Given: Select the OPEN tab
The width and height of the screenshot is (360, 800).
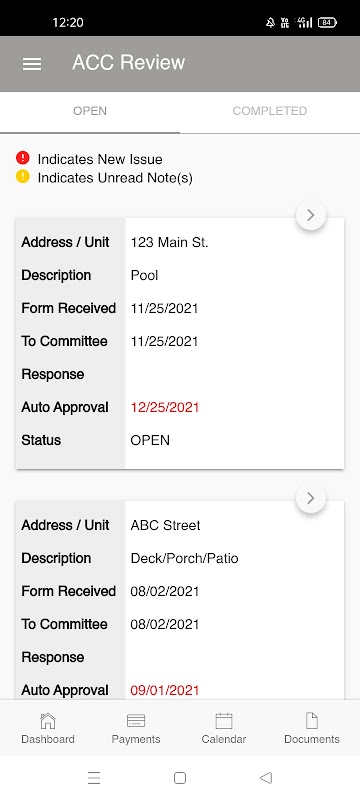Looking at the screenshot, I should click(90, 111).
